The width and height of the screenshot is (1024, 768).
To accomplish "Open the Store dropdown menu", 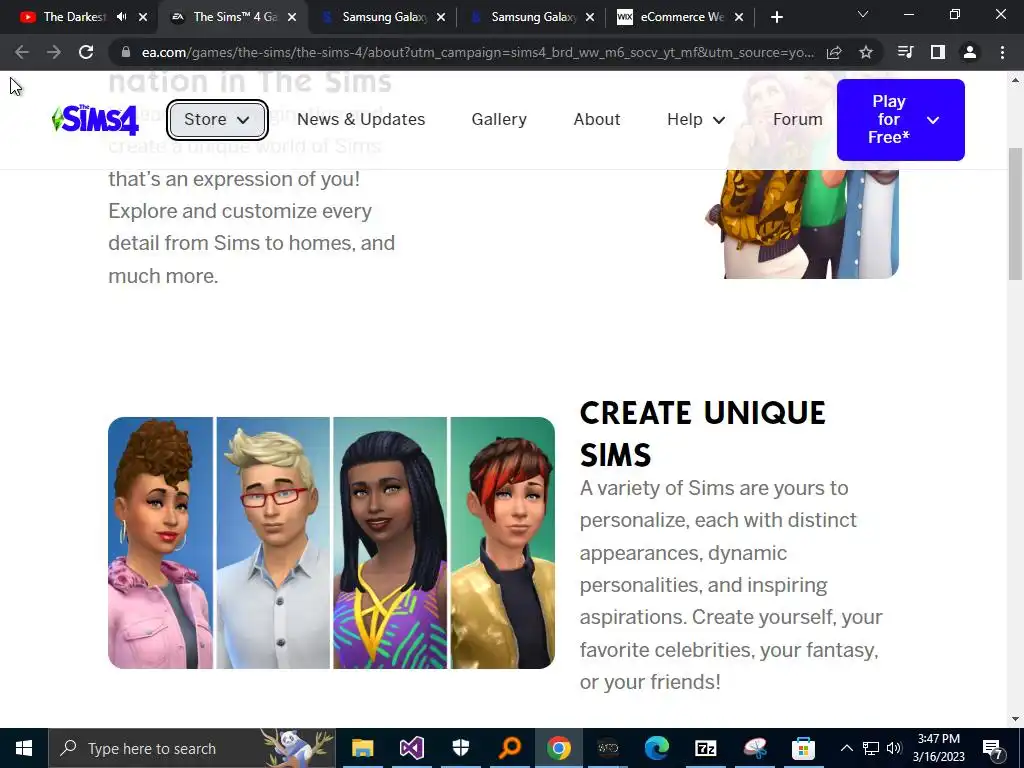I will [x=217, y=120].
